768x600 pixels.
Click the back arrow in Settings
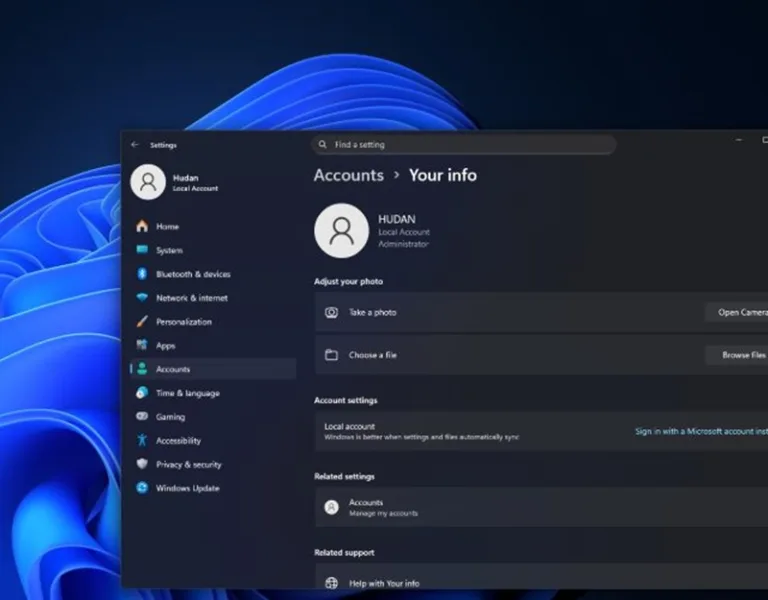[135, 145]
